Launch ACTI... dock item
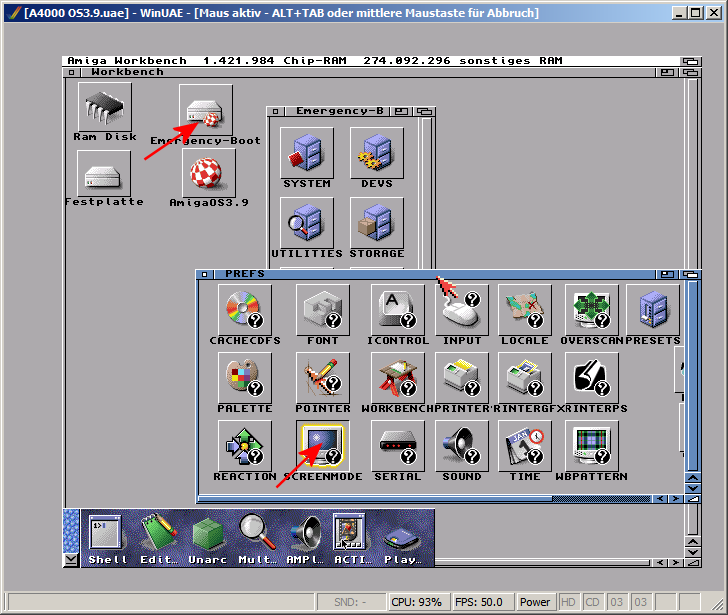The height and width of the screenshot is (615, 728). tap(352, 538)
